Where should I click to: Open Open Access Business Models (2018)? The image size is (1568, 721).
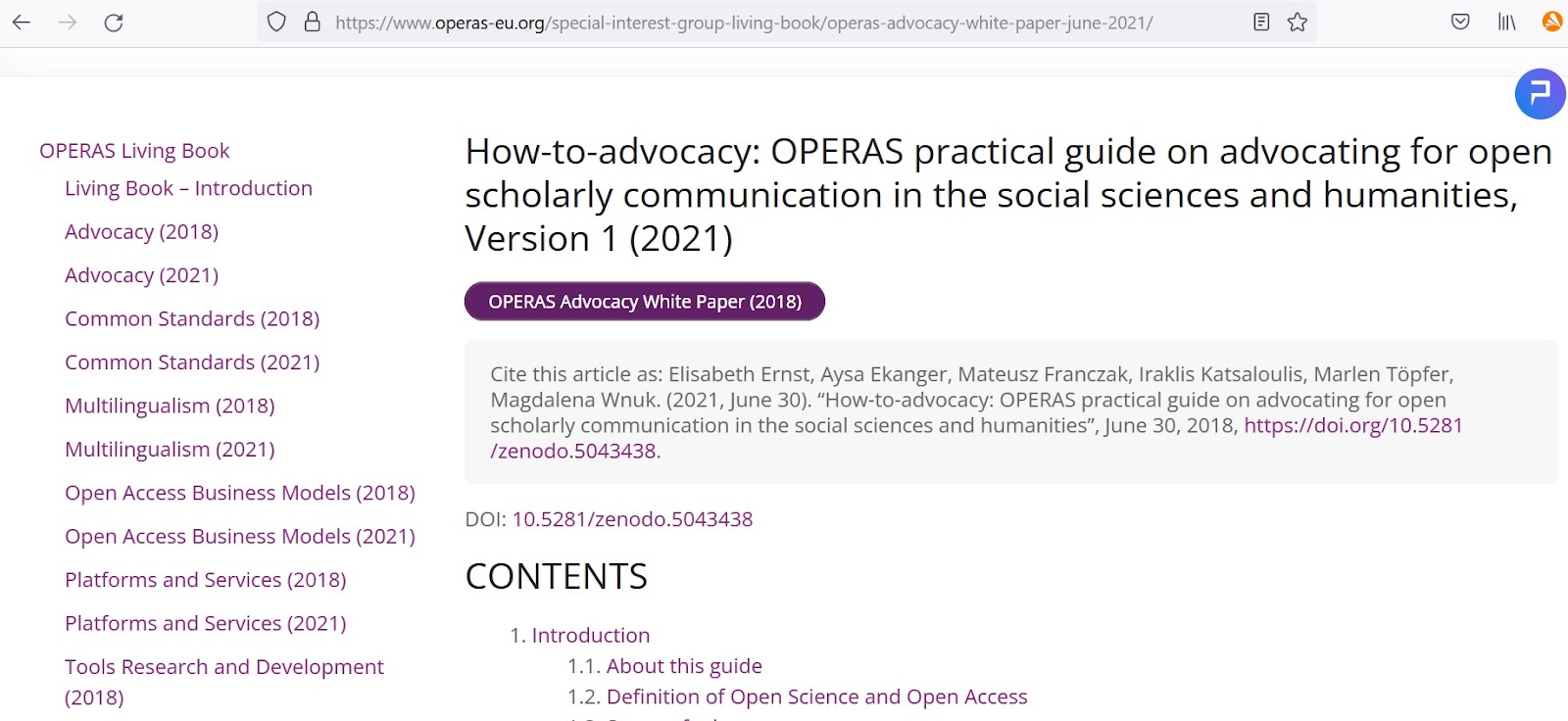tap(240, 493)
